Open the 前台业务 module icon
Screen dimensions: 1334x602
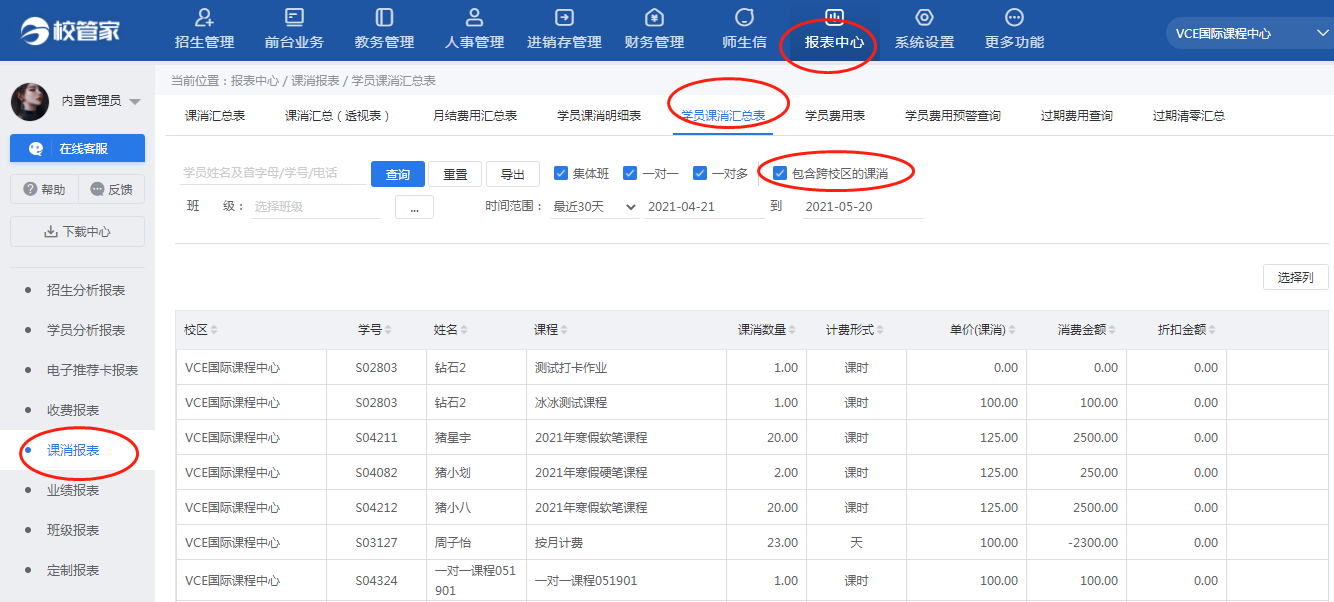(x=294, y=17)
